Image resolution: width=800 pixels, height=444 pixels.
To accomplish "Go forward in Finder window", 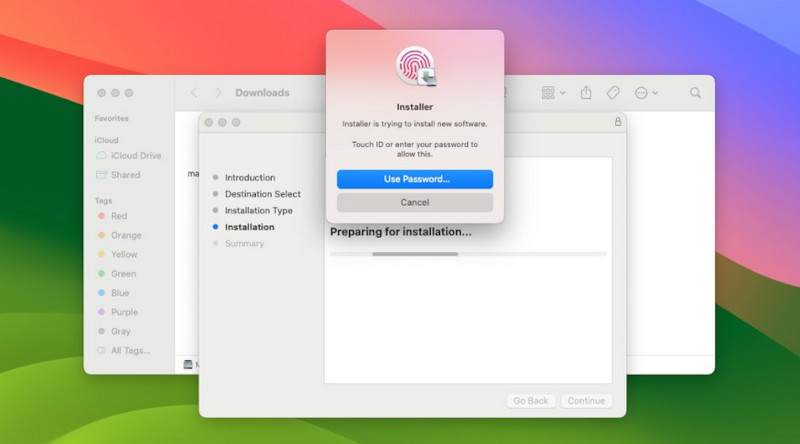I will (x=218, y=92).
